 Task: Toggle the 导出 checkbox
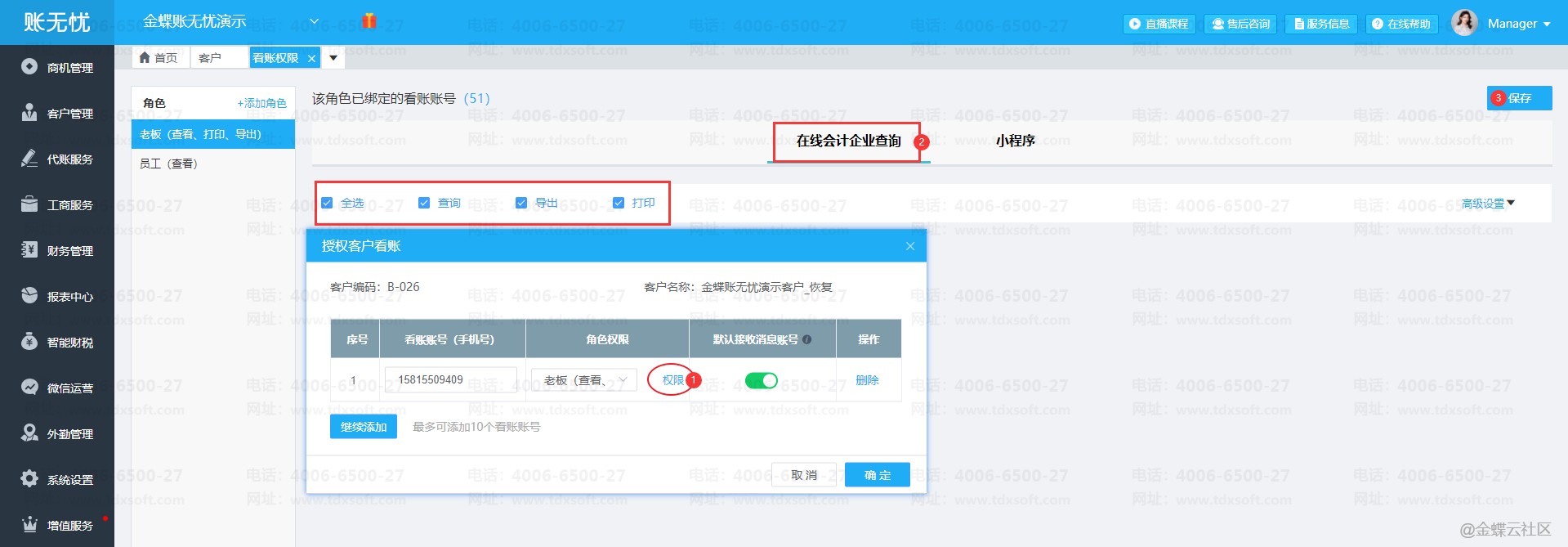[521, 203]
